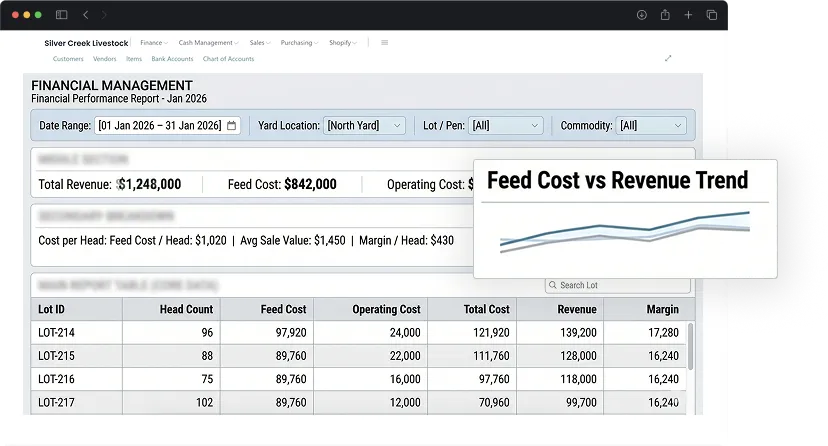Open the Finance menu

[154, 43]
